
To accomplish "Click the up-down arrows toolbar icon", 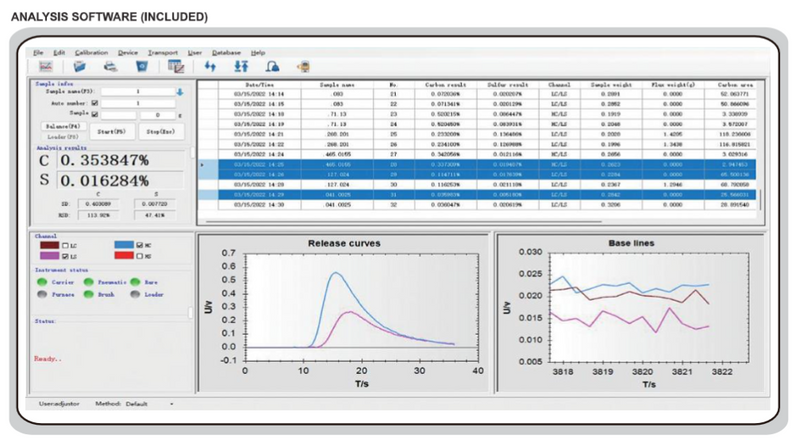I will point(239,66).
